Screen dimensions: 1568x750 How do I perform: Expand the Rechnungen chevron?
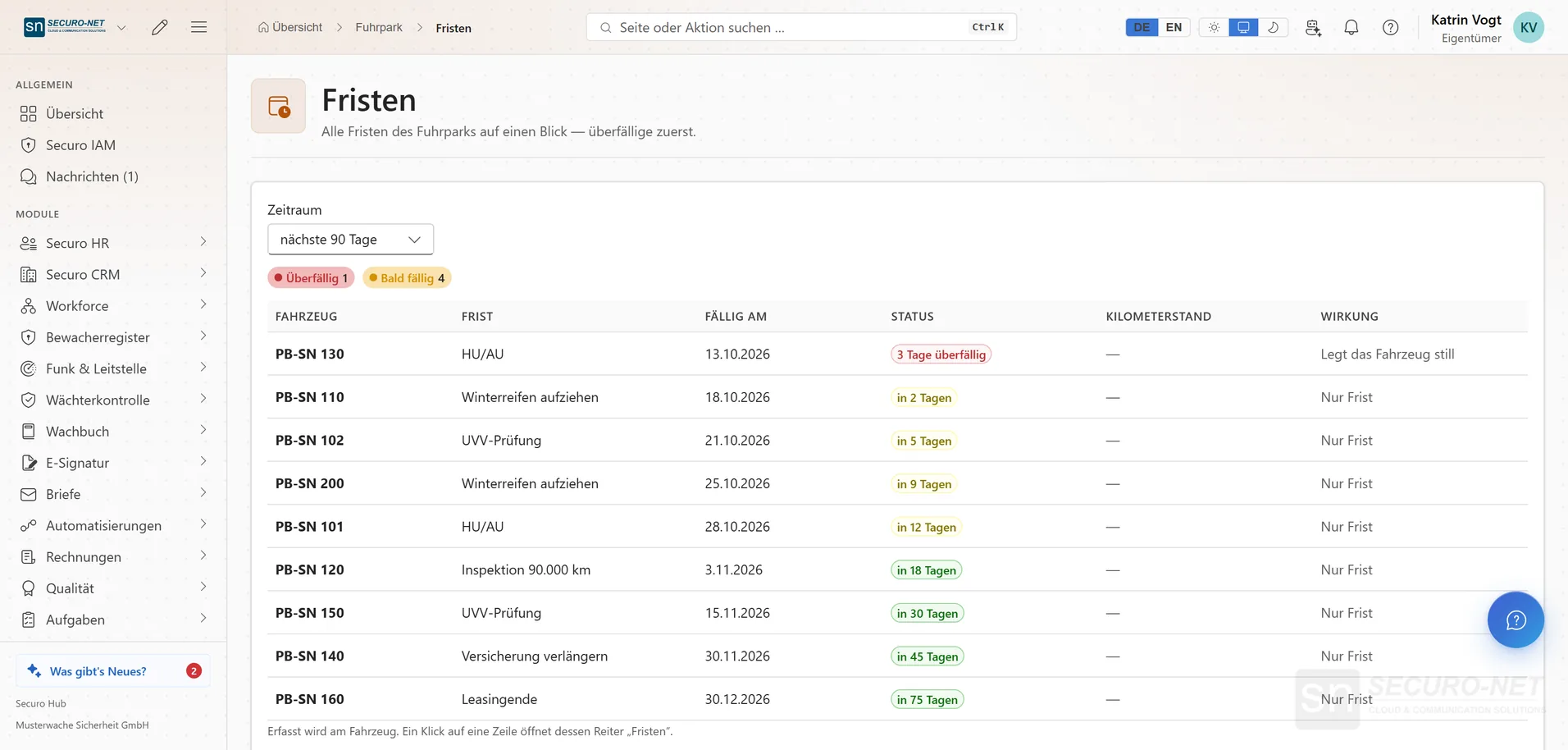click(203, 556)
